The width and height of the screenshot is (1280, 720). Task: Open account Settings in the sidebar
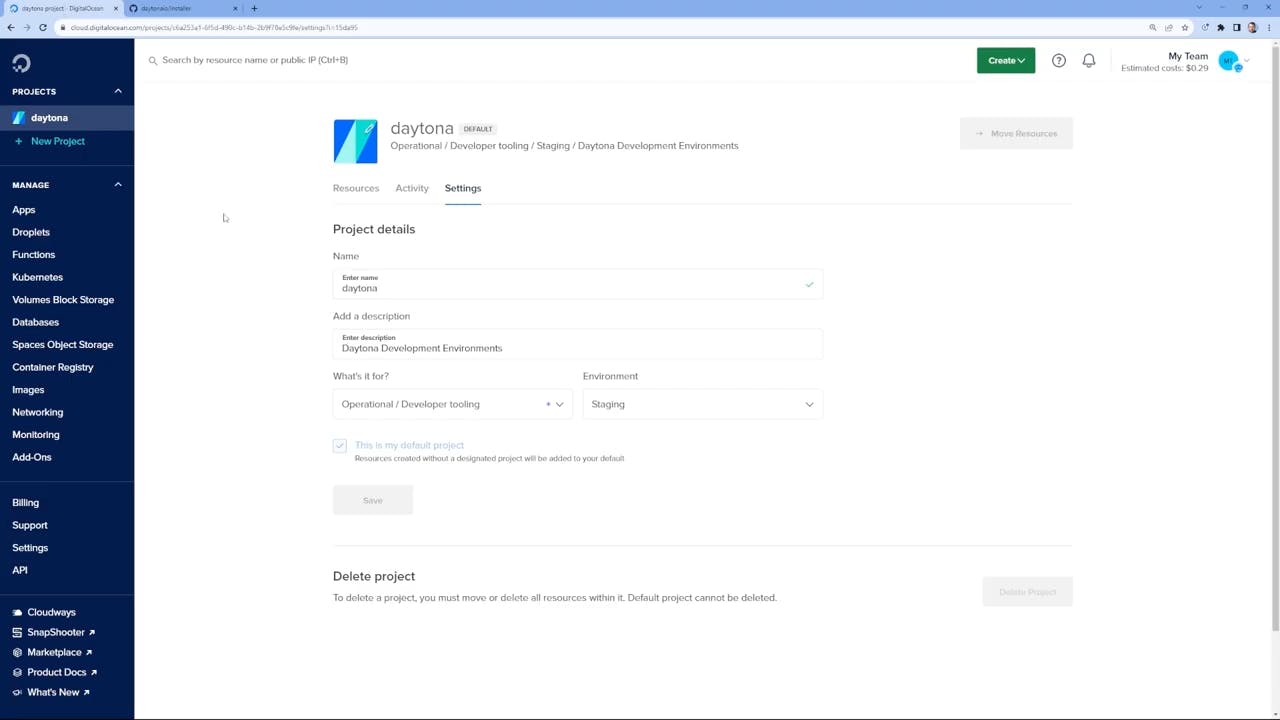point(30,548)
